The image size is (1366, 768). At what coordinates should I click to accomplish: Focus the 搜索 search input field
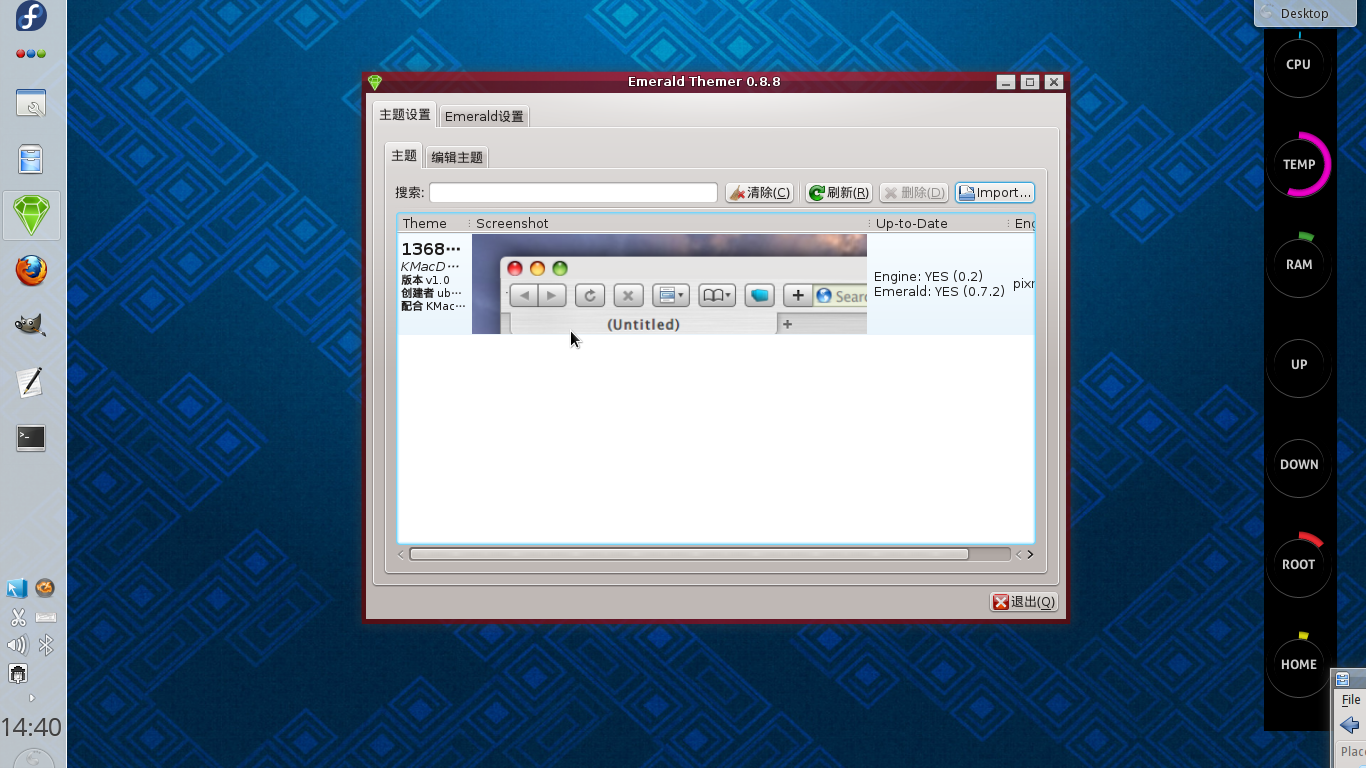click(573, 192)
